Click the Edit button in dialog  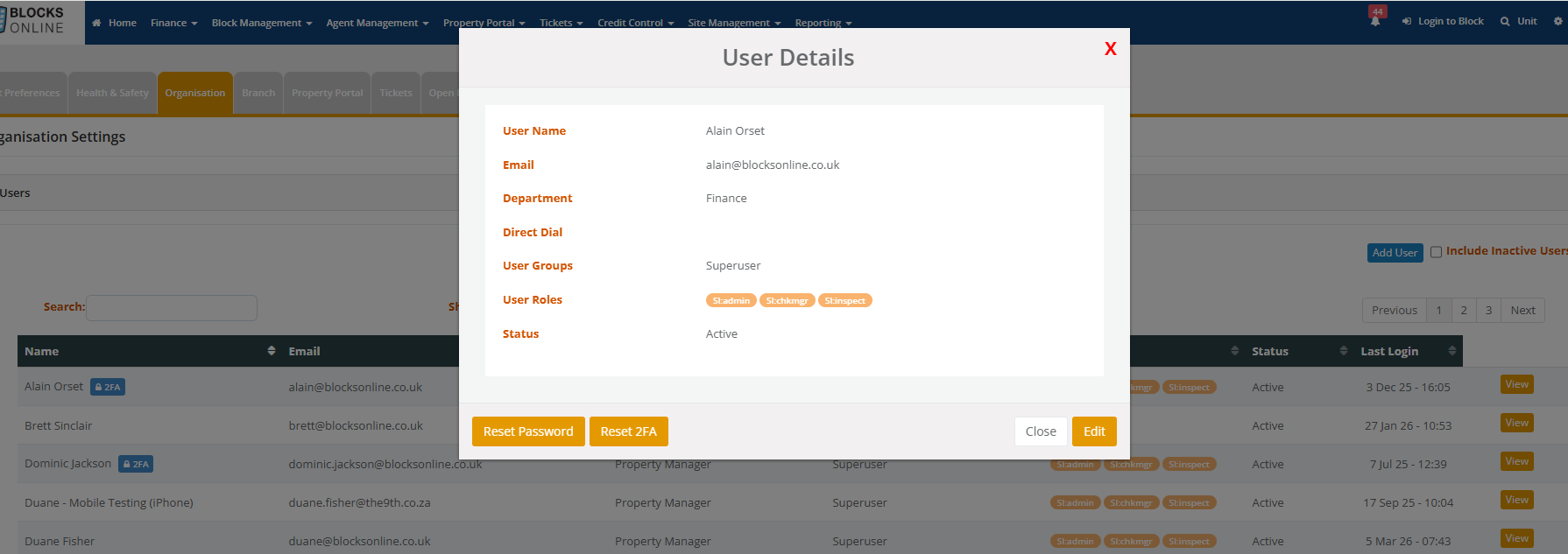tap(1094, 431)
